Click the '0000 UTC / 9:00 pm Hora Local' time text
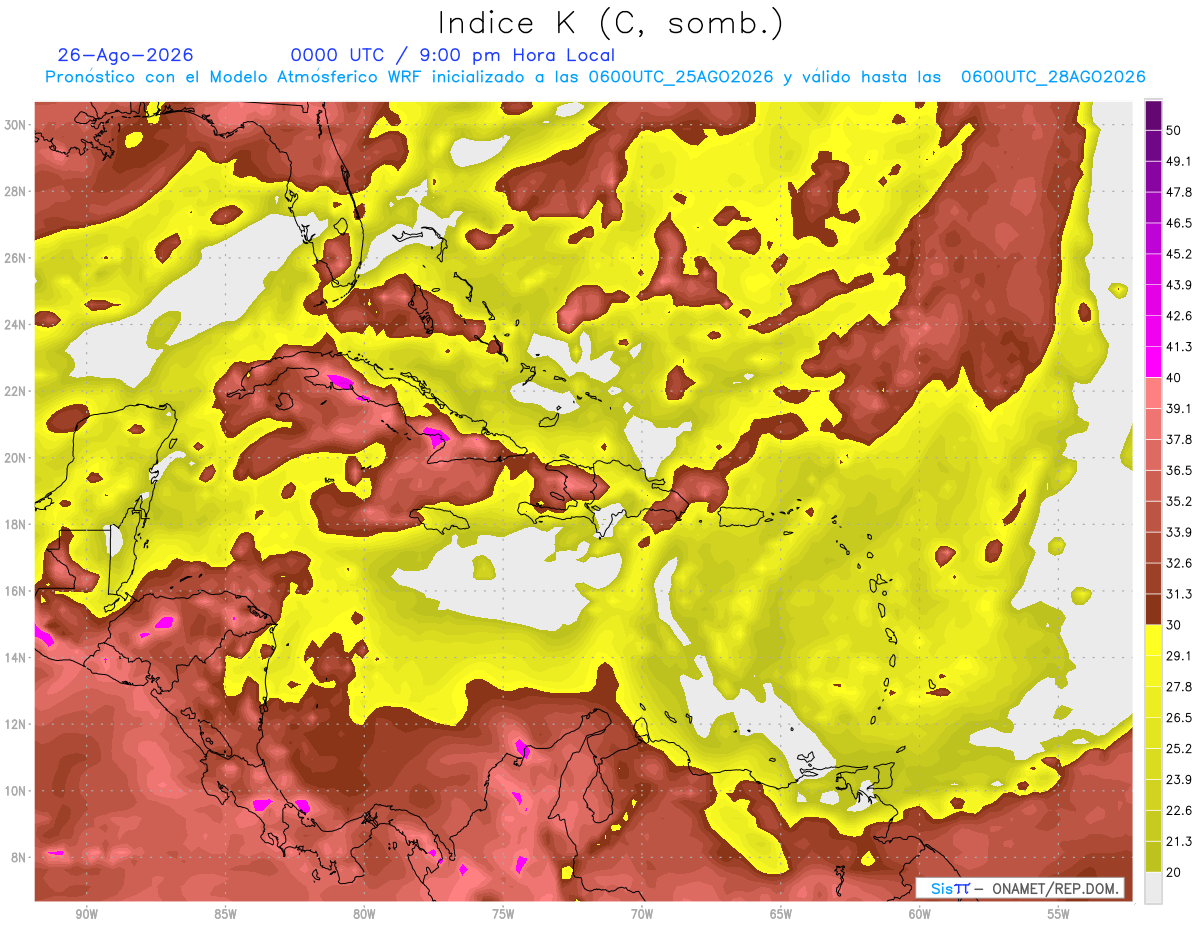The image size is (1200, 927). coord(453,55)
